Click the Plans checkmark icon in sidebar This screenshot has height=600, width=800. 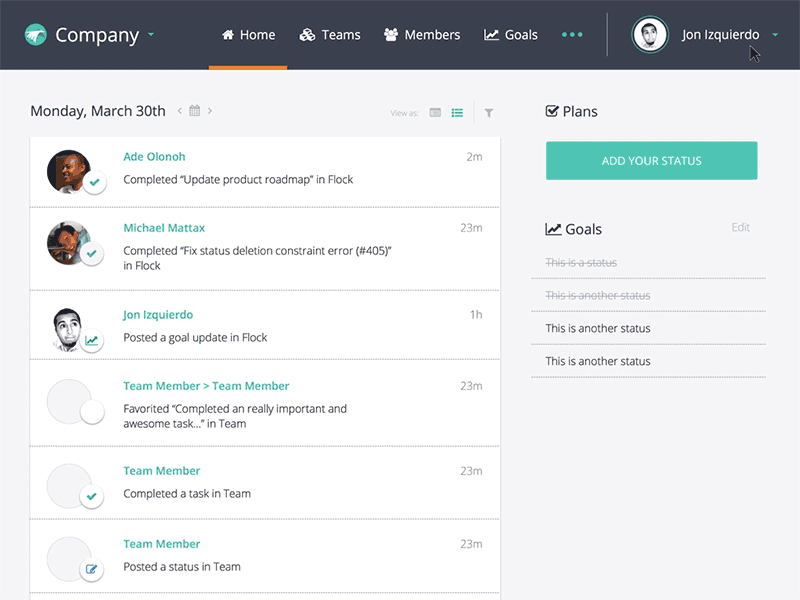[553, 111]
